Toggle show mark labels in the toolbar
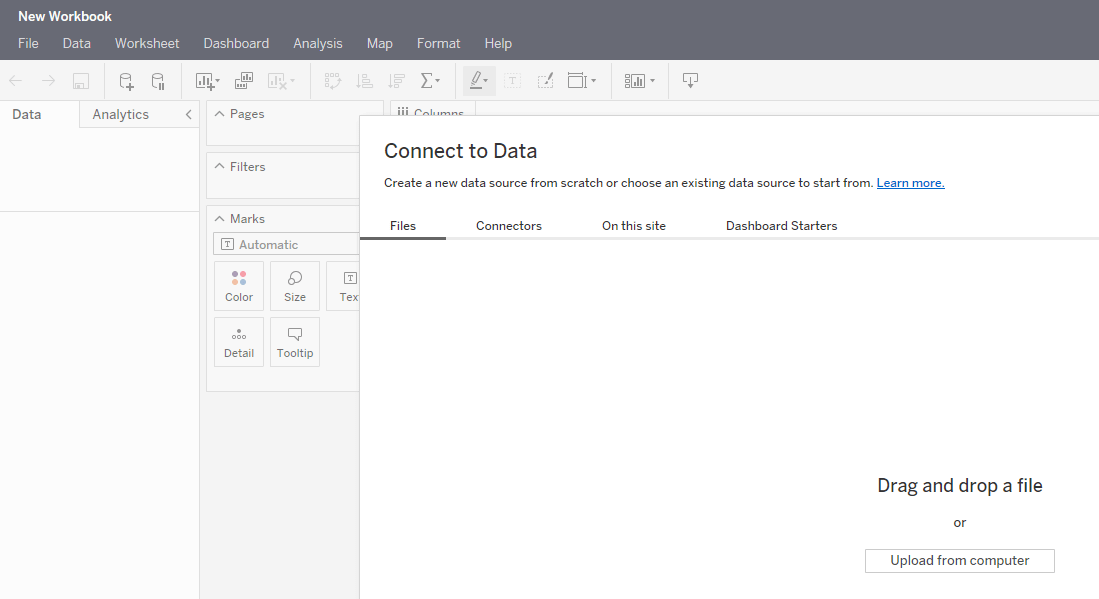This screenshot has height=599, width=1099. (x=511, y=80)
